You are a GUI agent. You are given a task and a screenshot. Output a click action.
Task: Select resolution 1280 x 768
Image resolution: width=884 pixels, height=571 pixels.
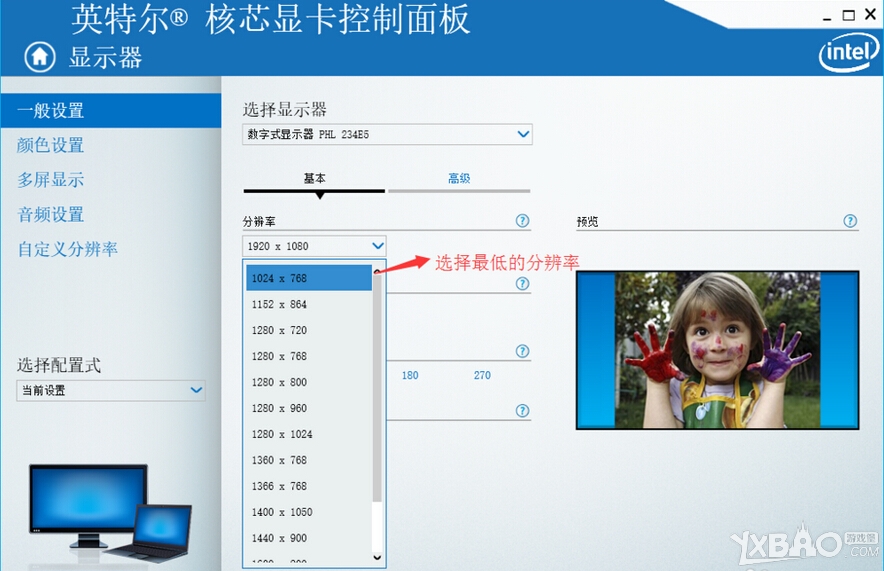click(x=309, y=356)
